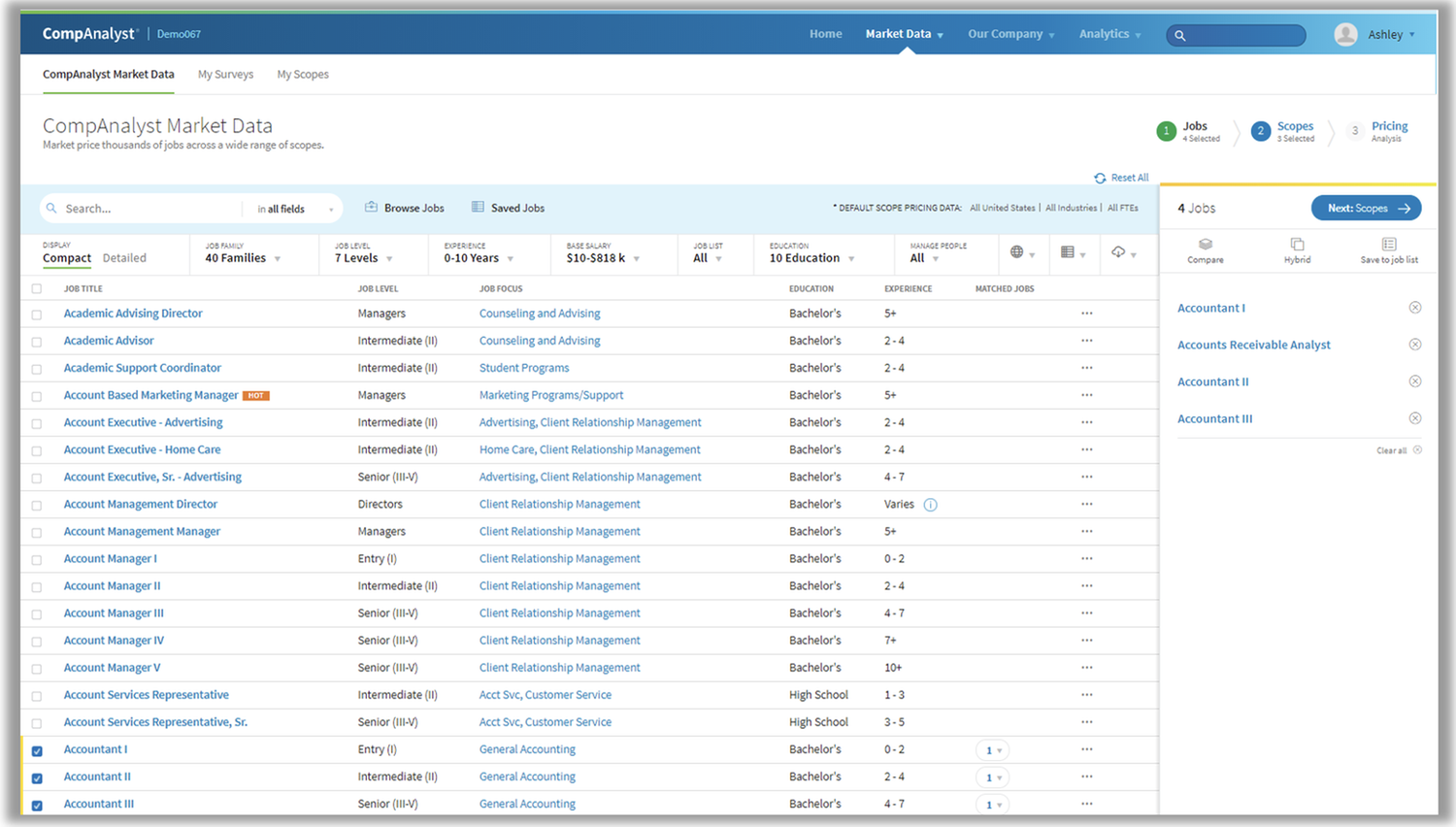Image resolution: width=1456 pixels, height=827 pixels.
Task: Open the Experience 0-10 Years dropdown
Action: pyautogui.click(x=479, y=258)
